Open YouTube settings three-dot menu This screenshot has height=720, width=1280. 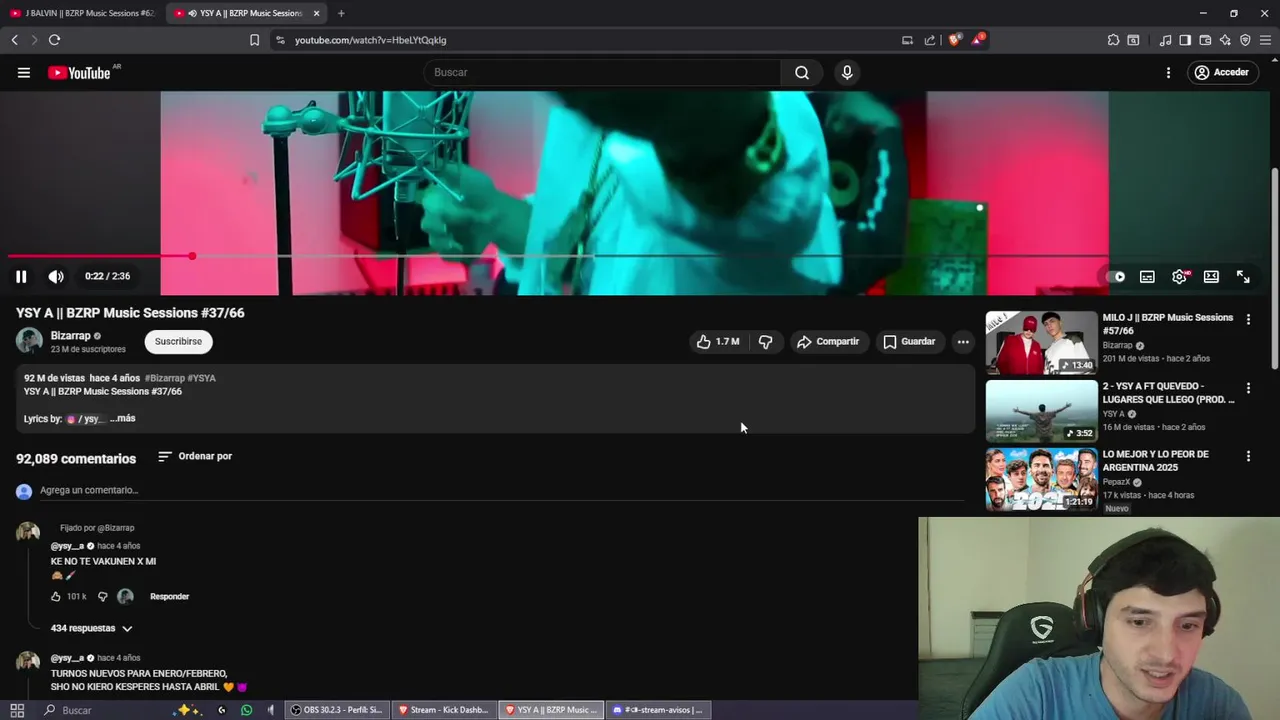click(x=1168, y=72)
